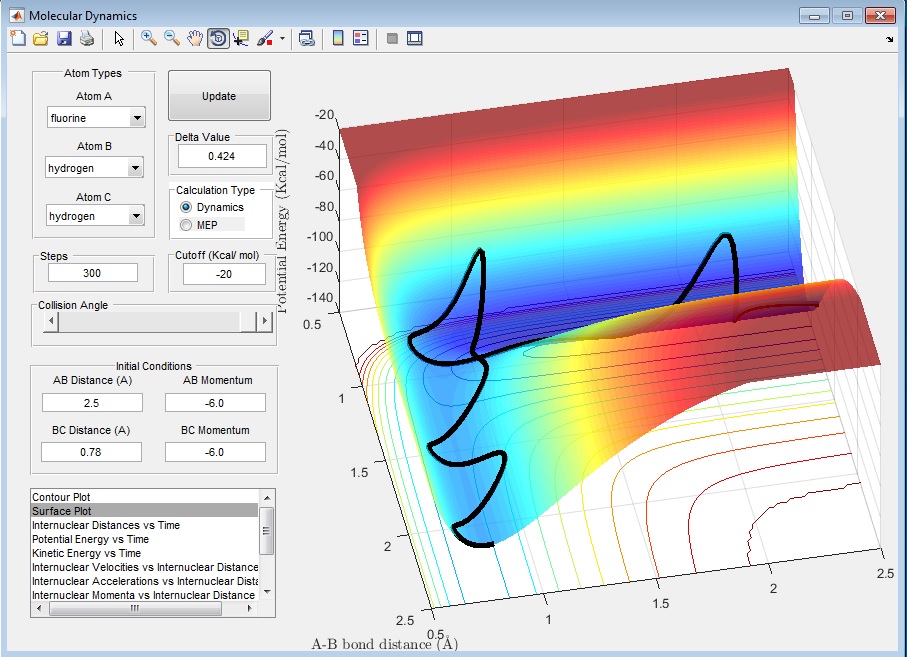Enable the Data Cursor tool
Image resolution: width=907 pixels, height=657 pixels.
click(x=241, y=38)
